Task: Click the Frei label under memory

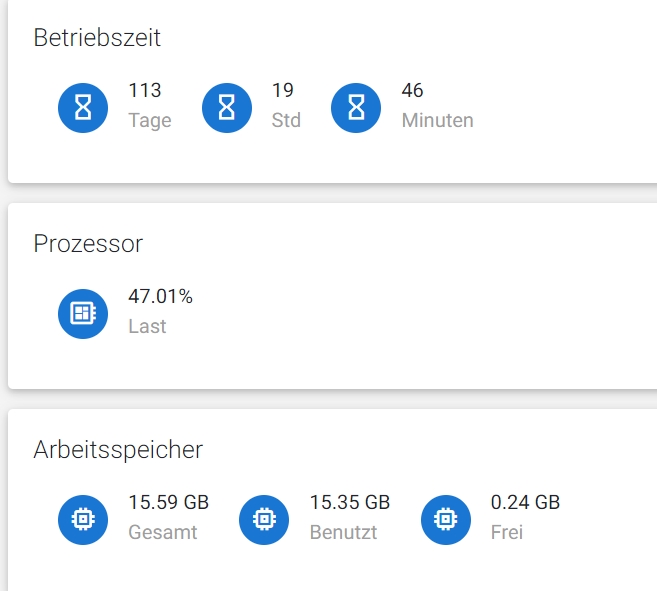Action: click(x=507, y=533)
